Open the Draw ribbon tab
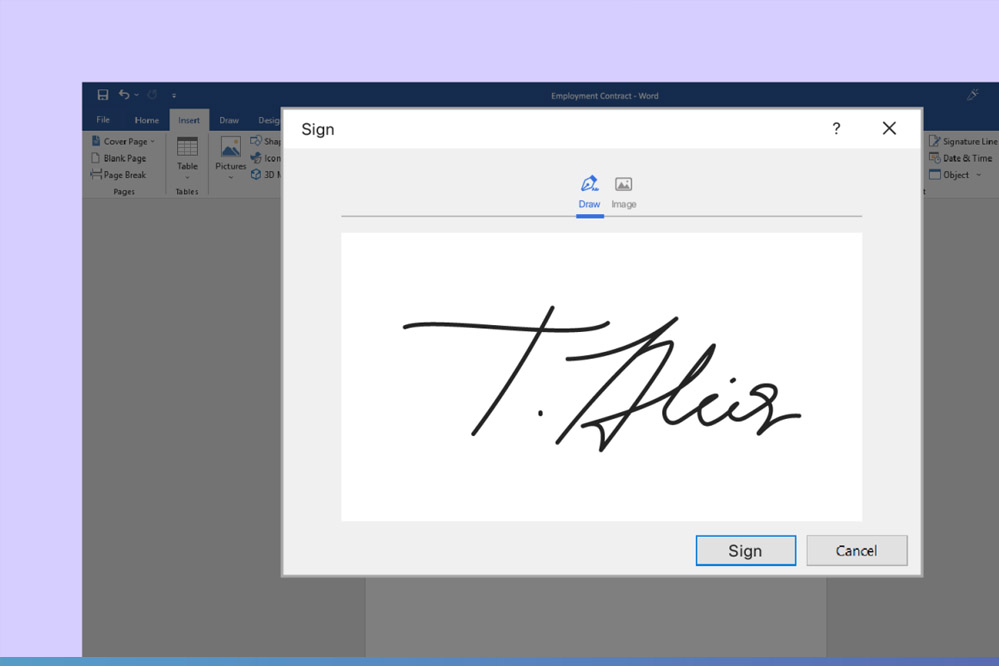Viewport: 999px width, 666px height. [x=229, y=120]
